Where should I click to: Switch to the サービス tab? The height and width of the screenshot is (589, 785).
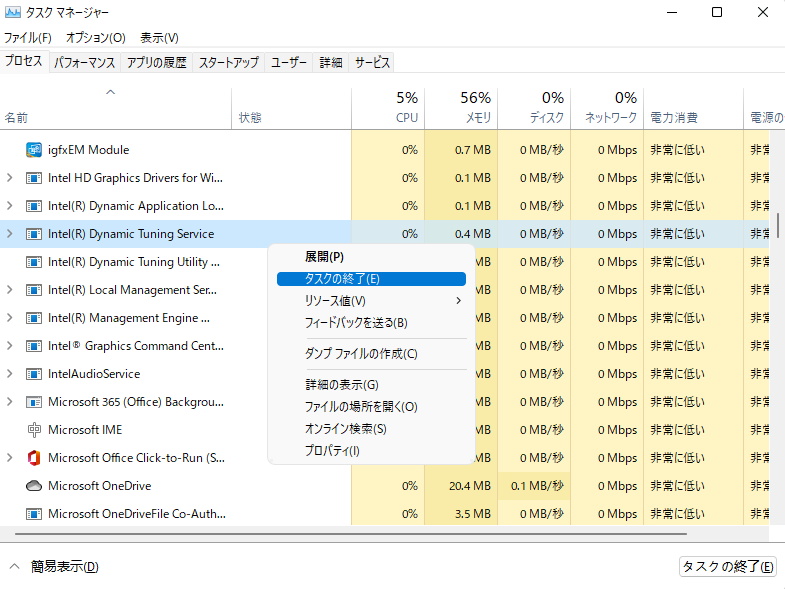coord(371,63)
